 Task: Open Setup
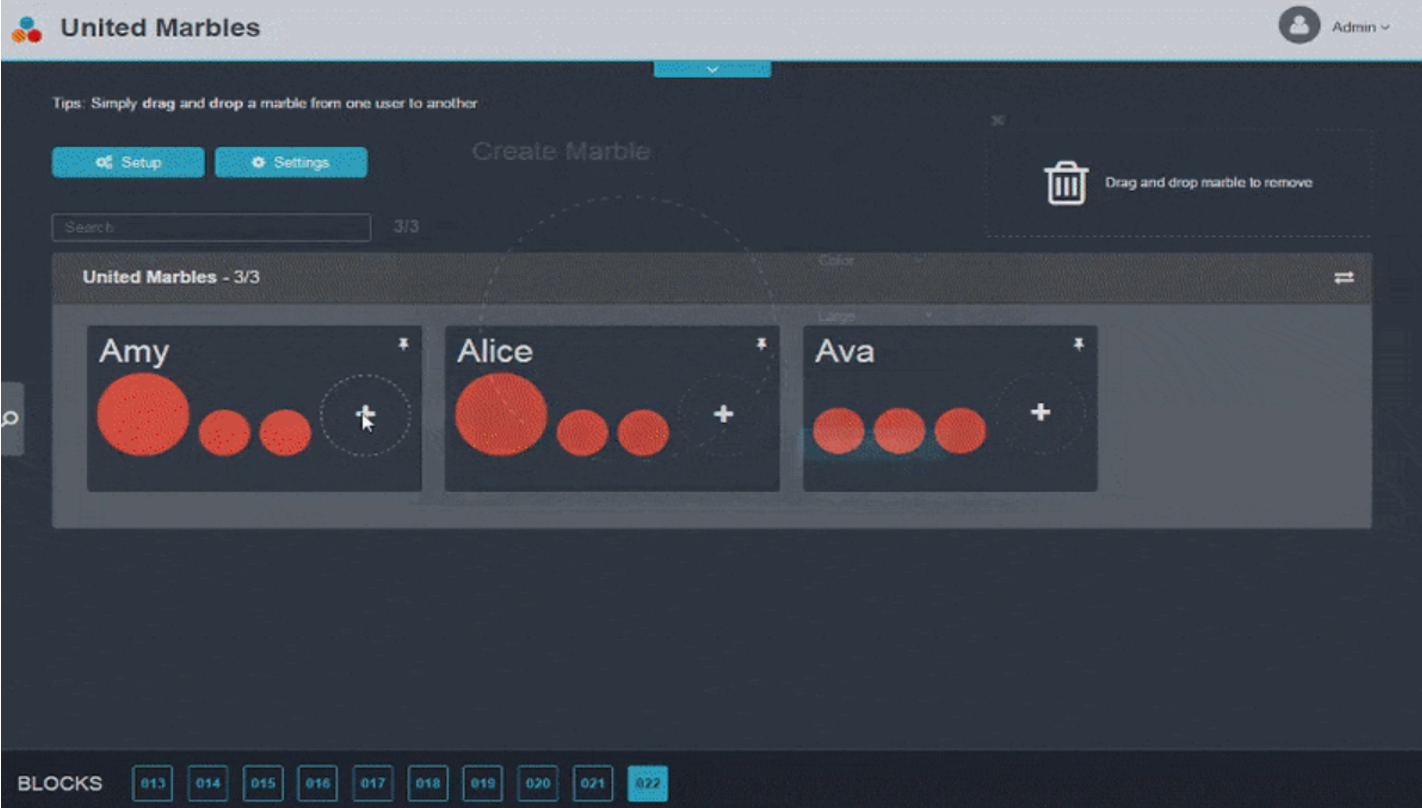pyautogui.click(x=127, y=162)
